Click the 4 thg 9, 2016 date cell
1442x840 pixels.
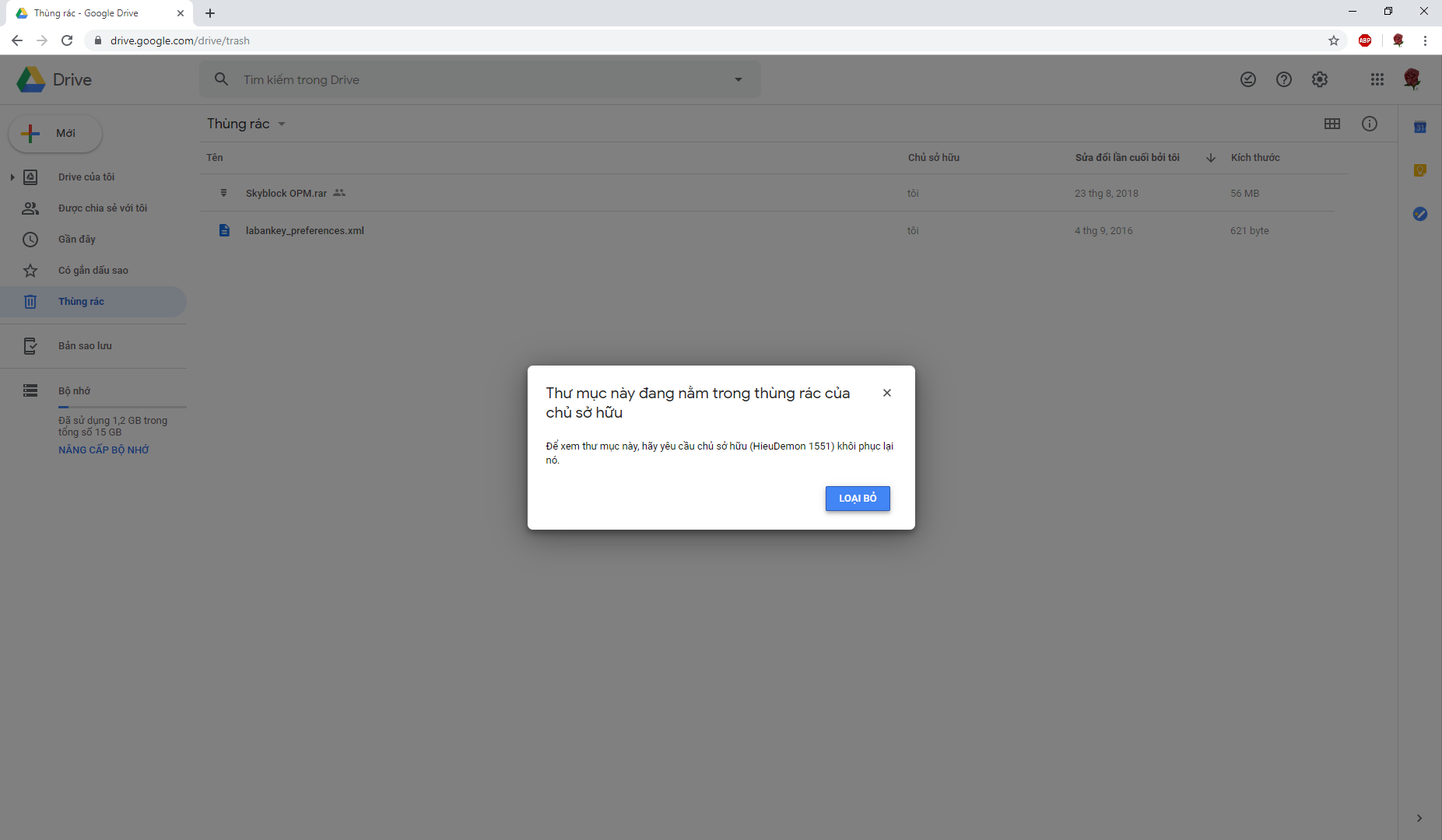[x=1103, y=231]
